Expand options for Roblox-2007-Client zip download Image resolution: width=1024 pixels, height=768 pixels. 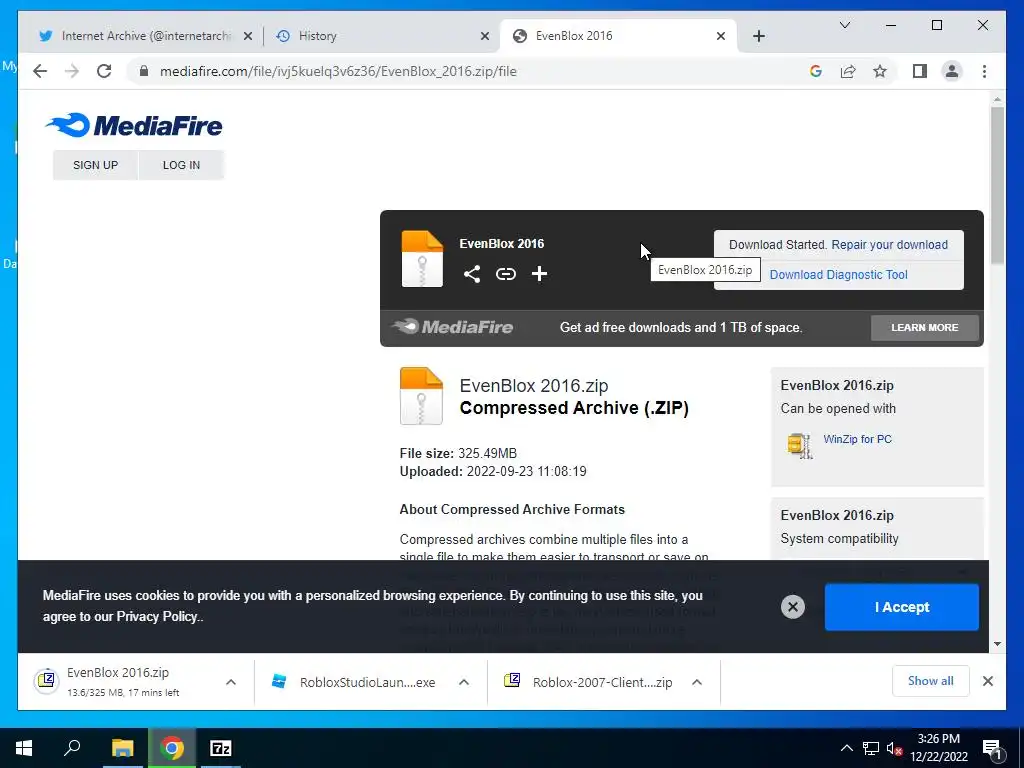(697, 682)
